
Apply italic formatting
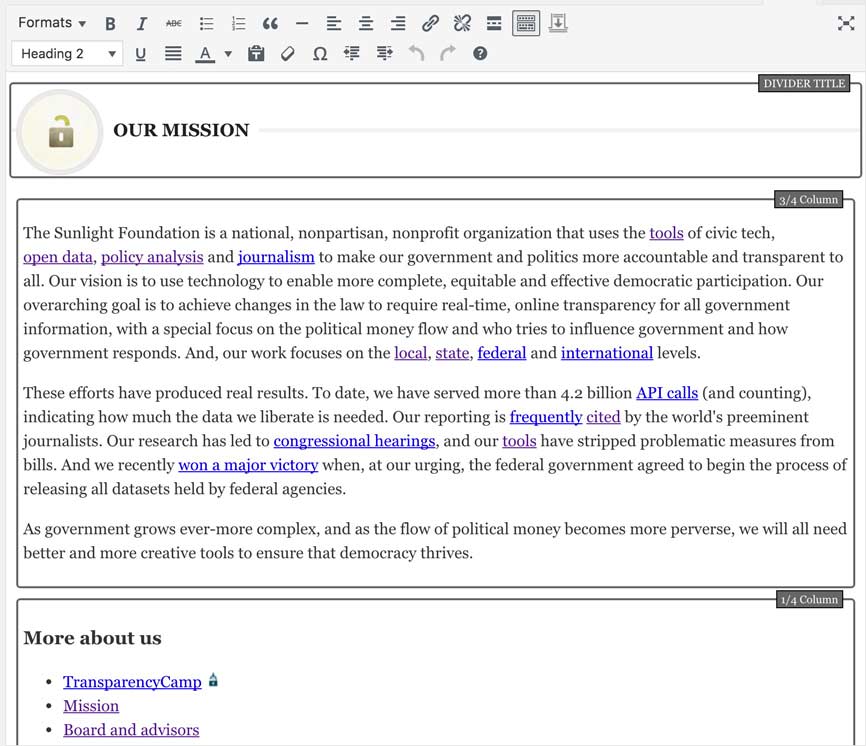click(142, 23)
